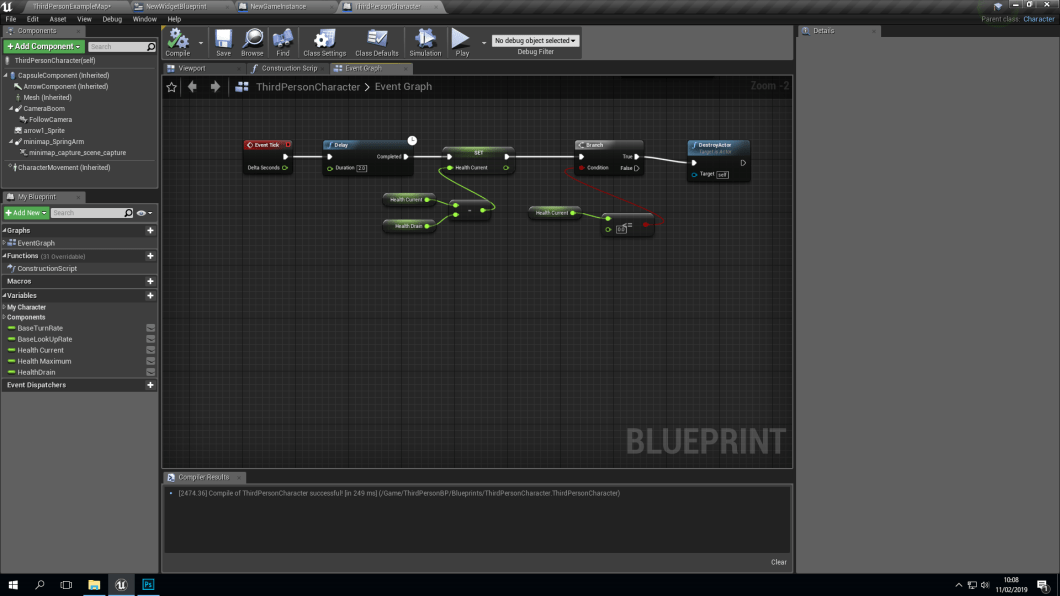Open My Blueprint view options eye
Viewport: 1060px width, 596px height.
[x=141, y=213]
